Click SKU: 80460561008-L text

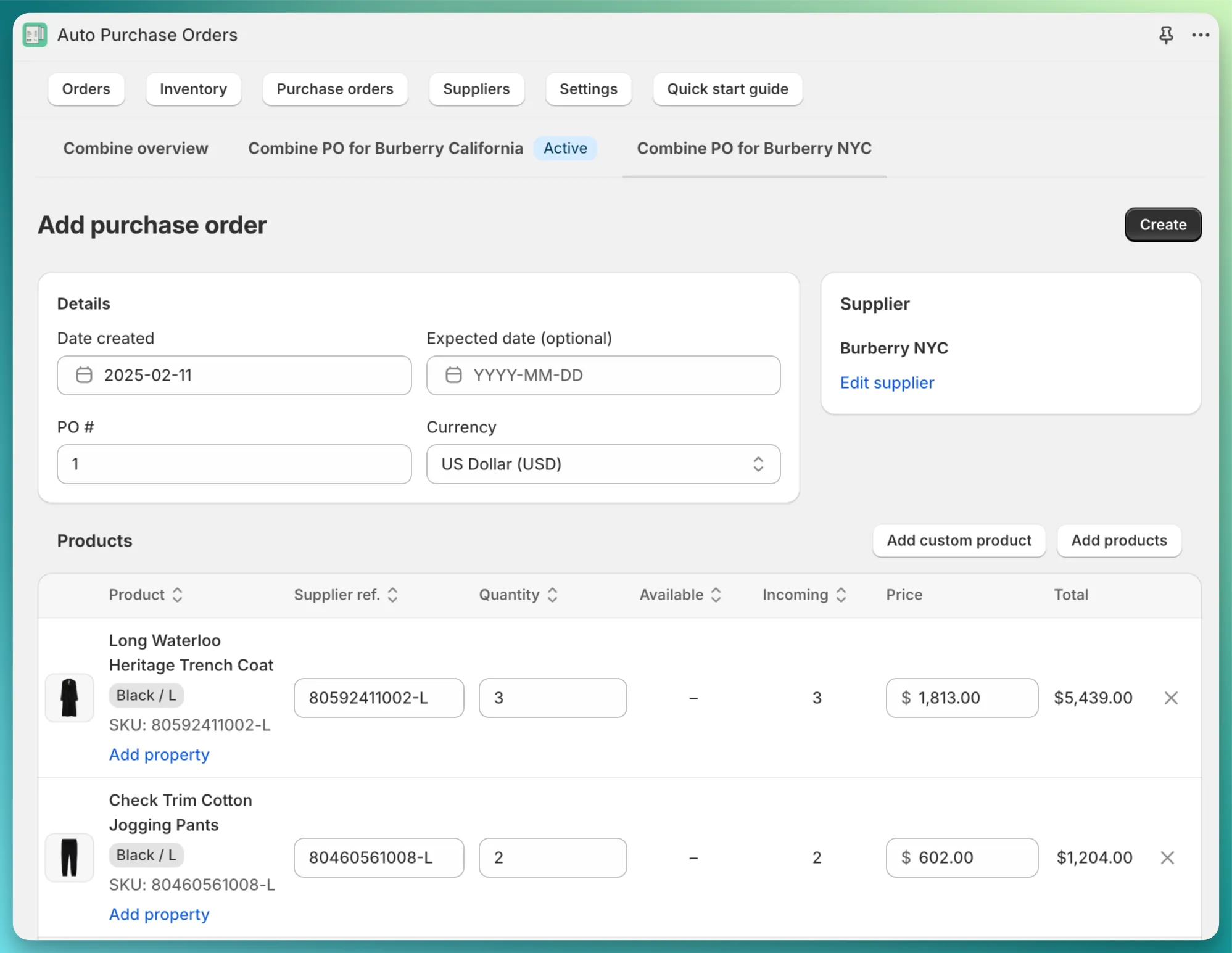tap(192, 885)
